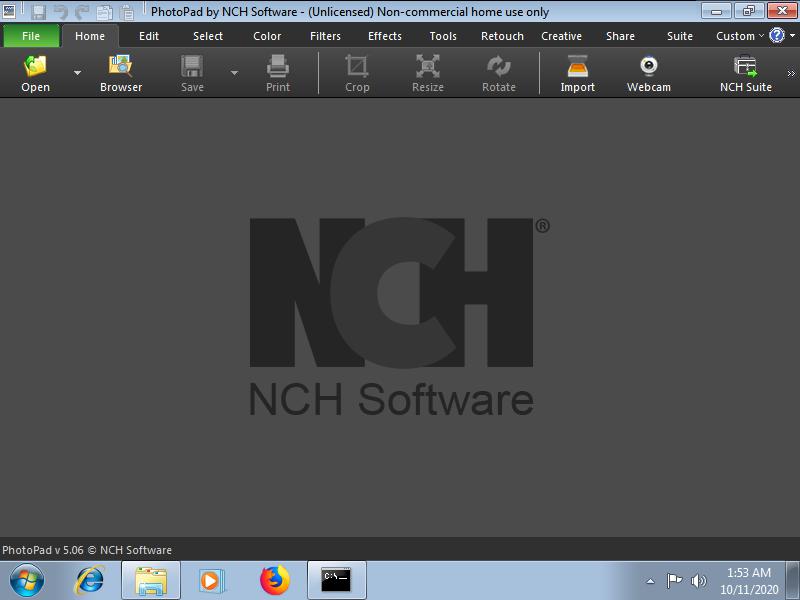This screenshot has height=600, width=800.
Task: Click the quick-access floppy disk icon in title bar
Action: click(x=38, y=11)
